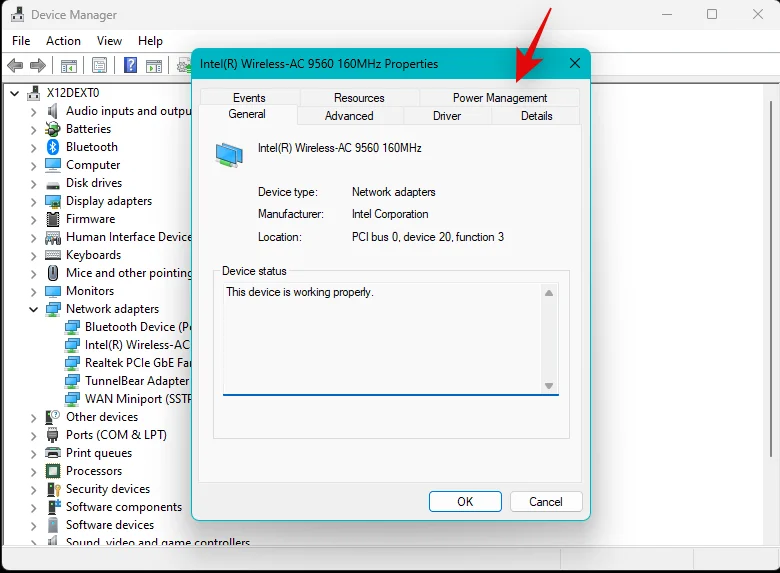Select the General tab

247,114
